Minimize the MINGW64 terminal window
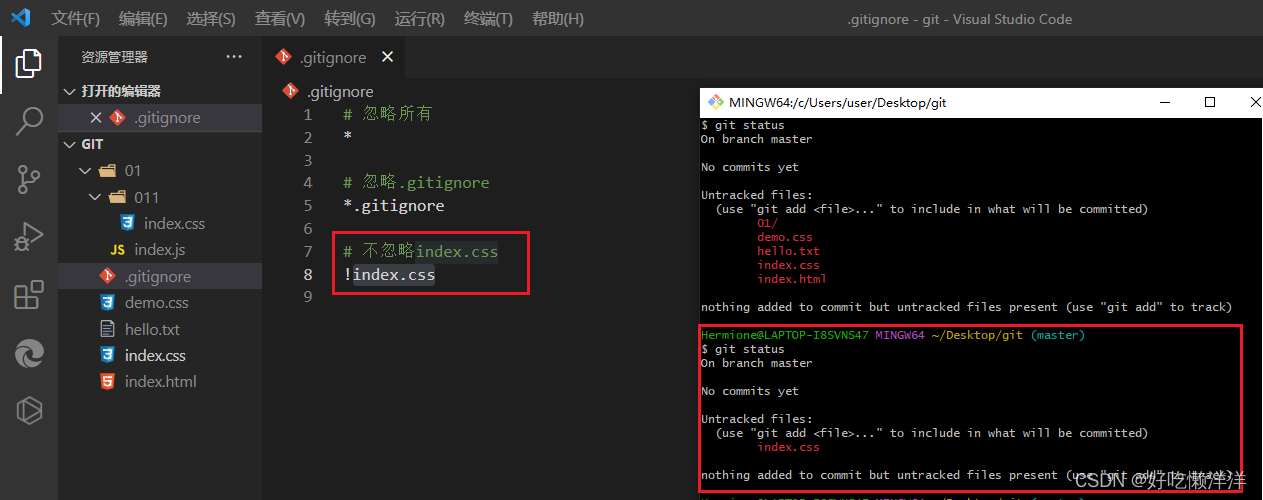 point(1164,102)
